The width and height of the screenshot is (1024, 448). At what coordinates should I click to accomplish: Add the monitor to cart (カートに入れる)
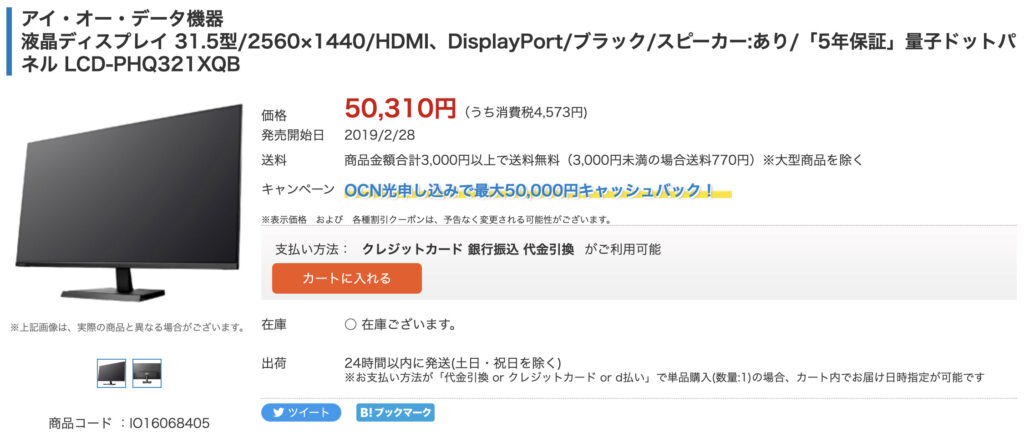click(x=347, y=278)
